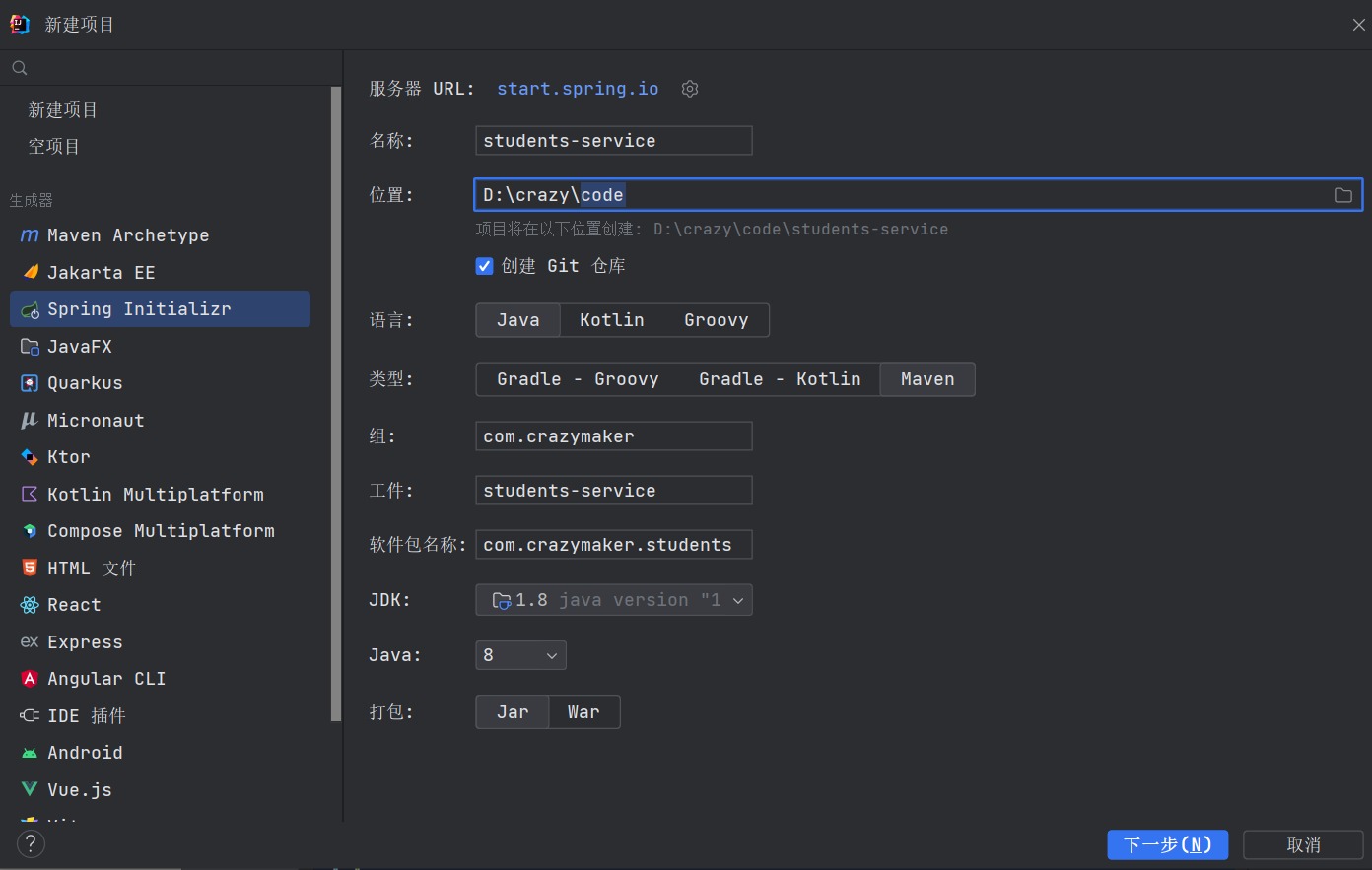Open the JDK 1.8 dropdown
Screen dimensions: 1372x870
point(614,600)
